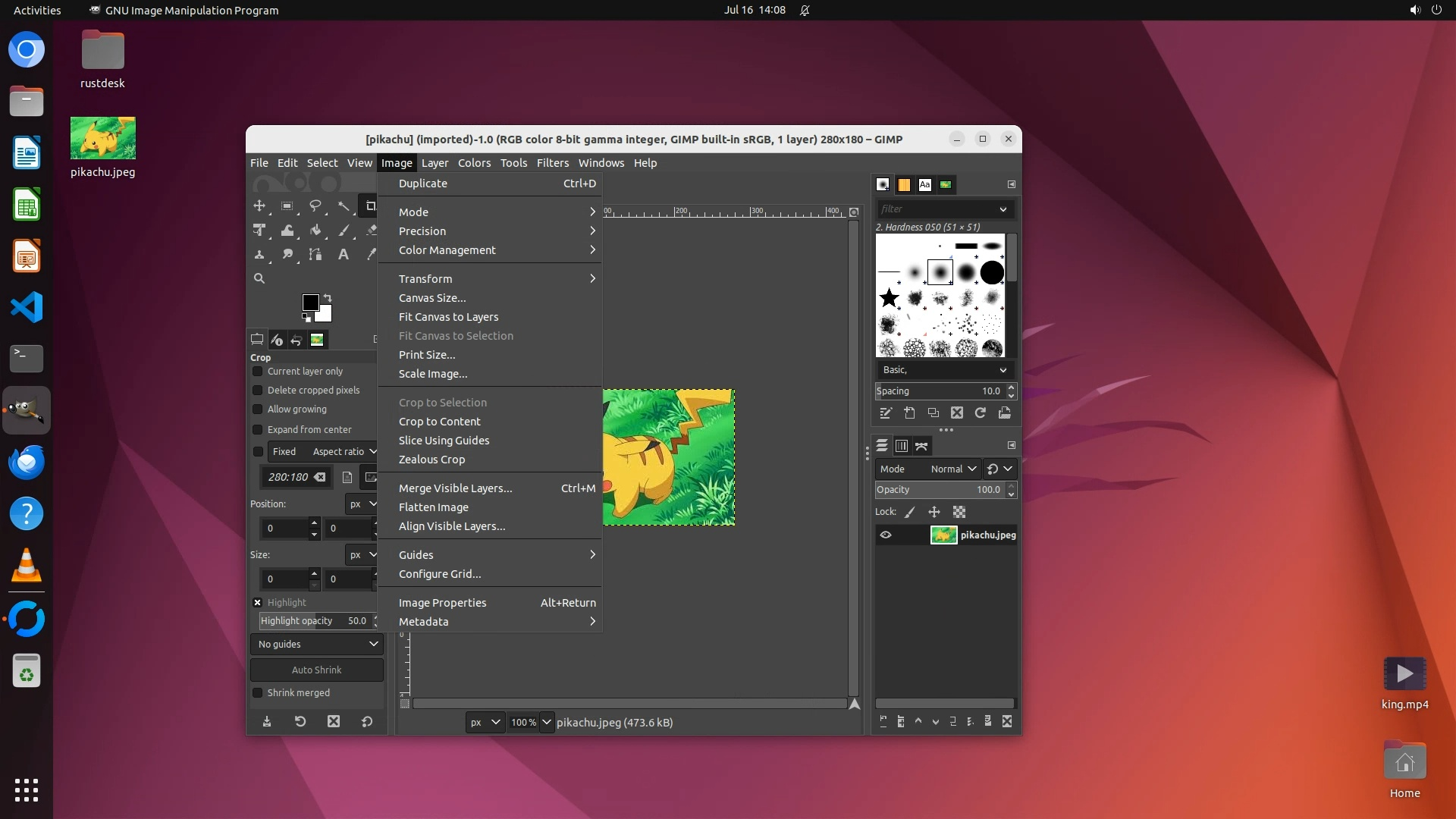This screenshot has width=1456, height=819.
Task: Select the Bucket Fill tool
Action: [315, 231]
